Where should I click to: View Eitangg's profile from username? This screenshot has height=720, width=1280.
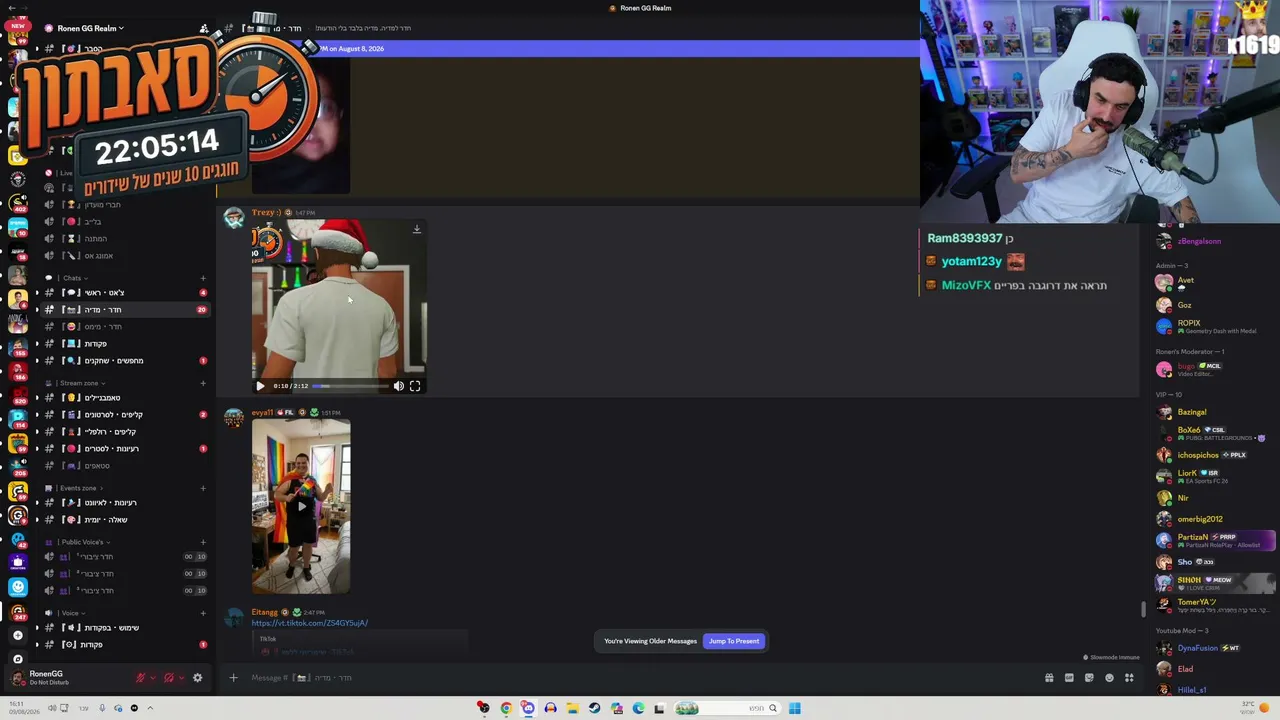pos(265,612)
